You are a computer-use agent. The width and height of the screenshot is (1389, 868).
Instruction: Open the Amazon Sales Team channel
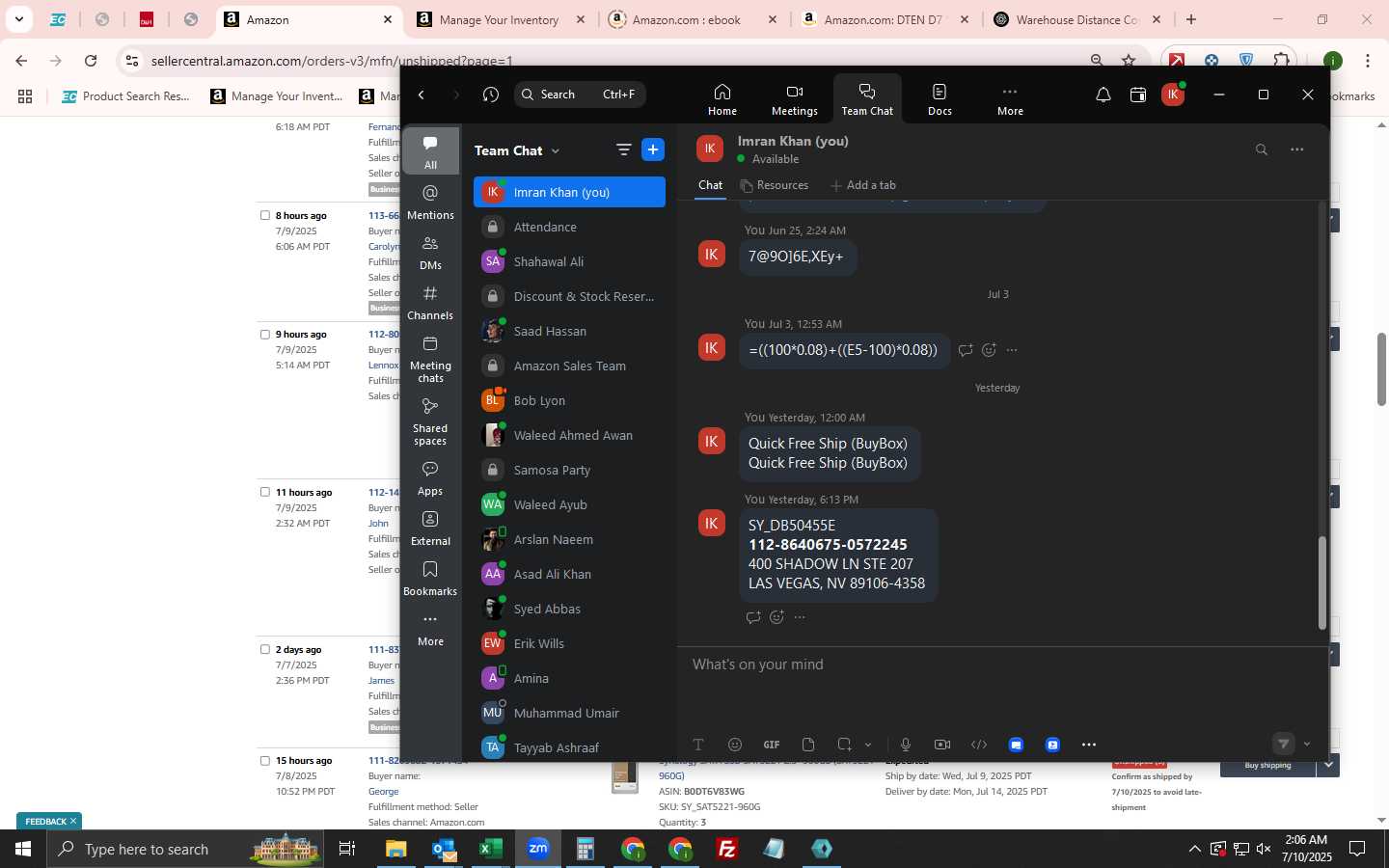569,366
